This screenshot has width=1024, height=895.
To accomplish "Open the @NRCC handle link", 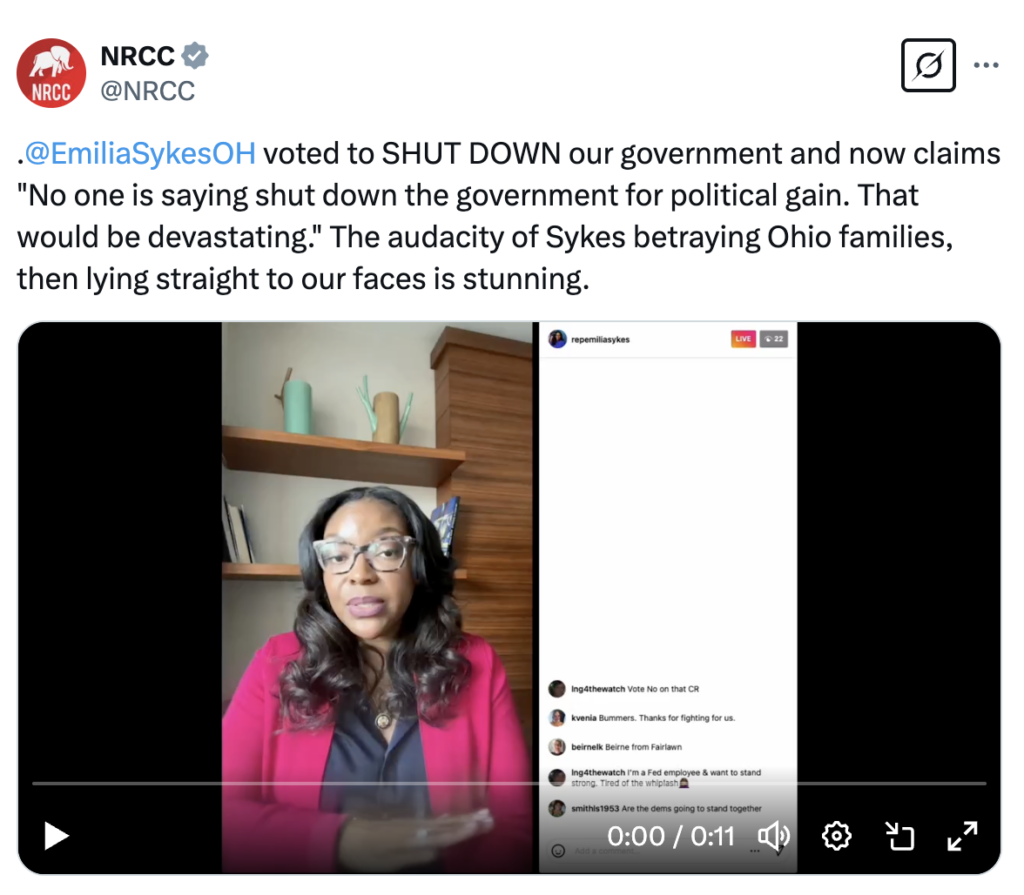I will tap(148, 91).
